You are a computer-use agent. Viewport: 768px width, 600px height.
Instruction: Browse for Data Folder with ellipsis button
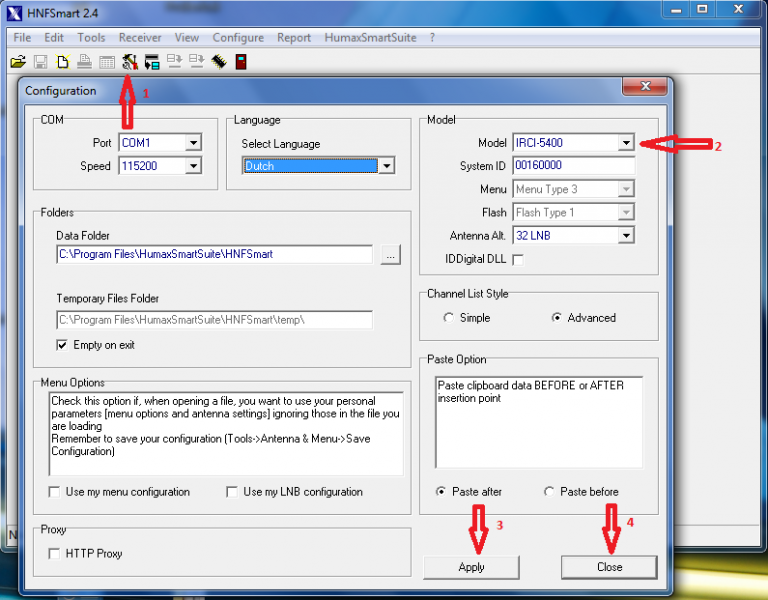coord(390,255)
